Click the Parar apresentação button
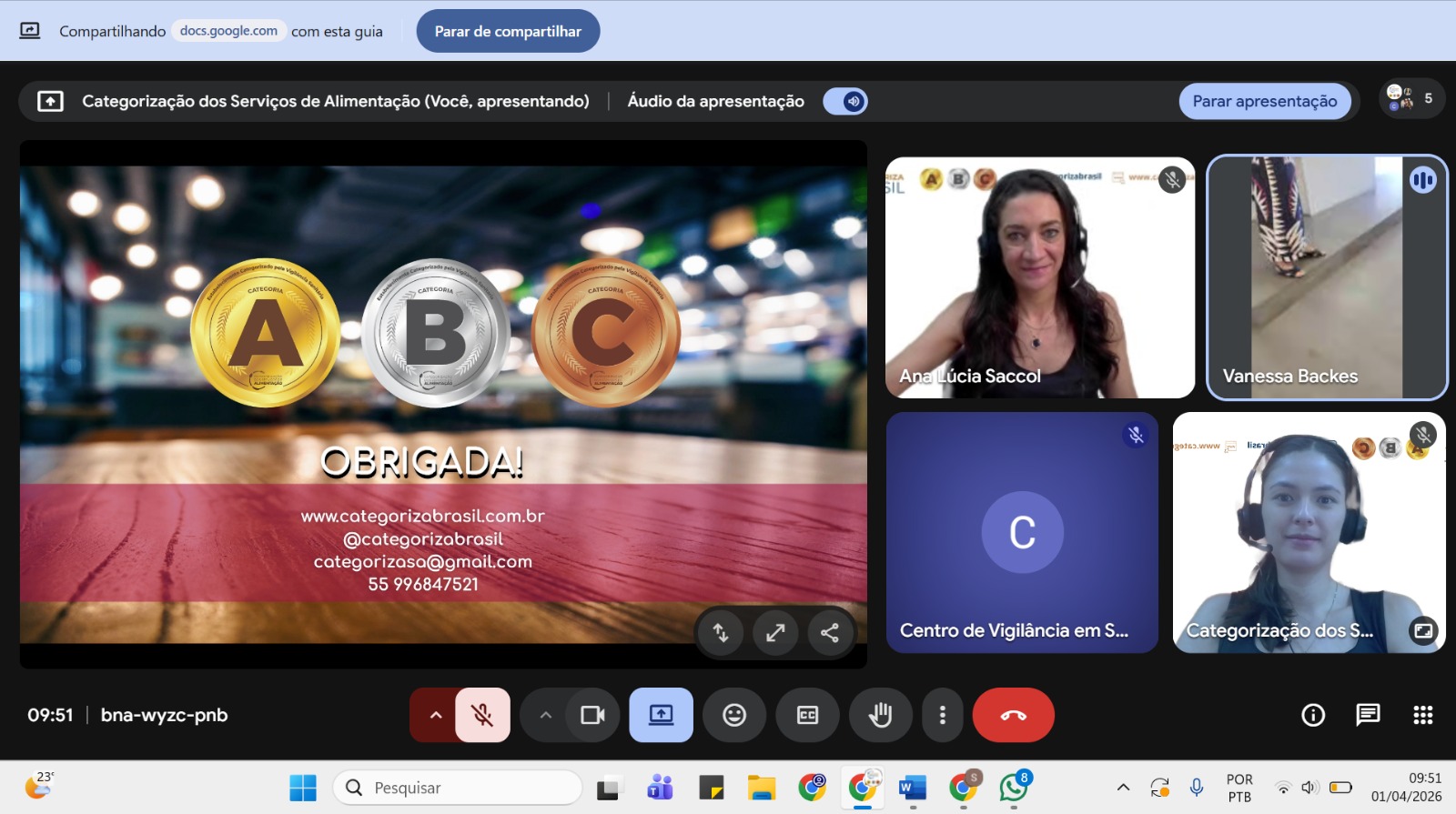Viewport: 1456px width, 814px height. click(1265, 101)
